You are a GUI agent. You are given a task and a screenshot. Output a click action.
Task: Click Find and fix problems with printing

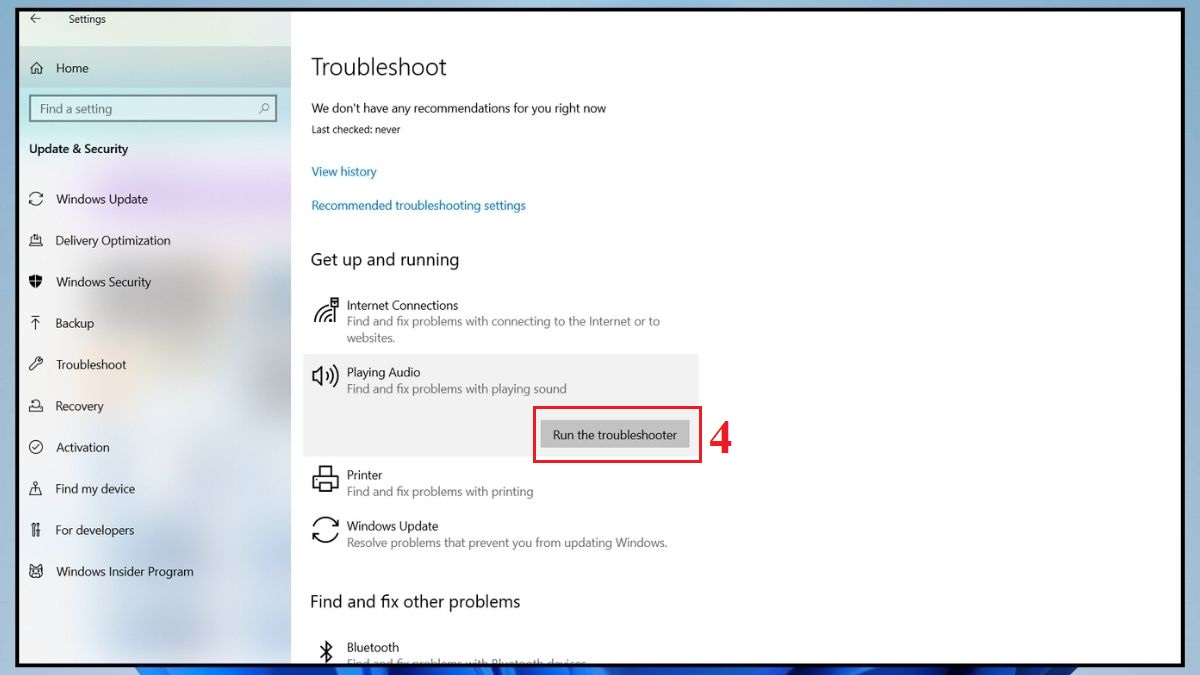click(x=440, y=492)
